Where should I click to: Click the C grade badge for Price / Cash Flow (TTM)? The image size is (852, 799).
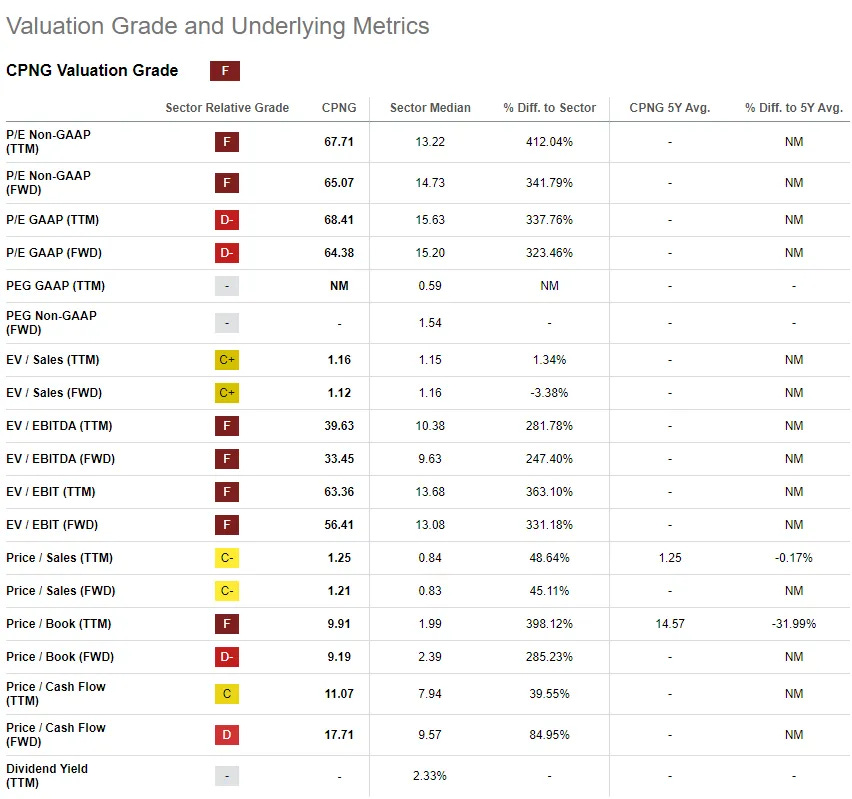227,694
